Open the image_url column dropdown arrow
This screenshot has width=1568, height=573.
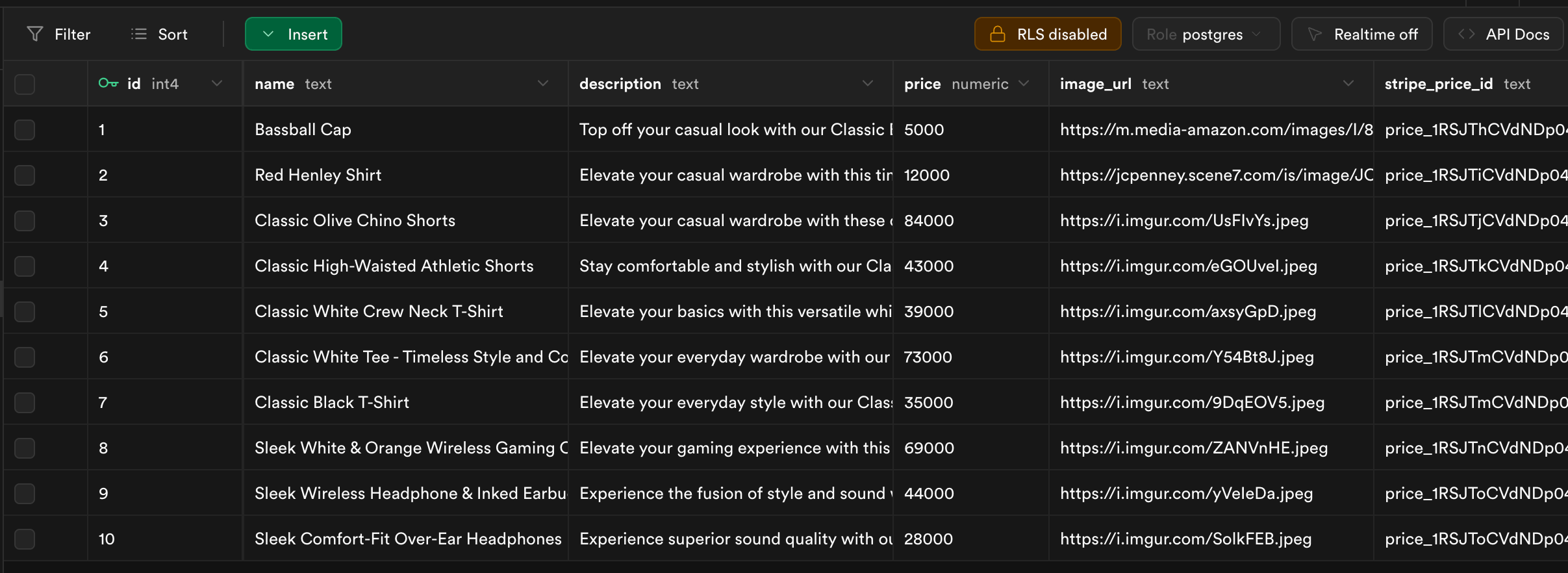[1348, 83]
